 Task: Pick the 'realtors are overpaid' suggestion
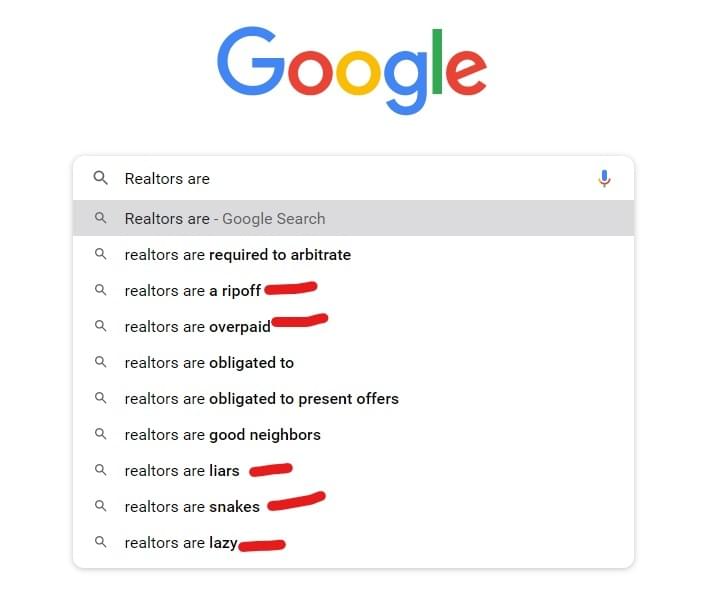pyautogui.click(x=354, y=326)
